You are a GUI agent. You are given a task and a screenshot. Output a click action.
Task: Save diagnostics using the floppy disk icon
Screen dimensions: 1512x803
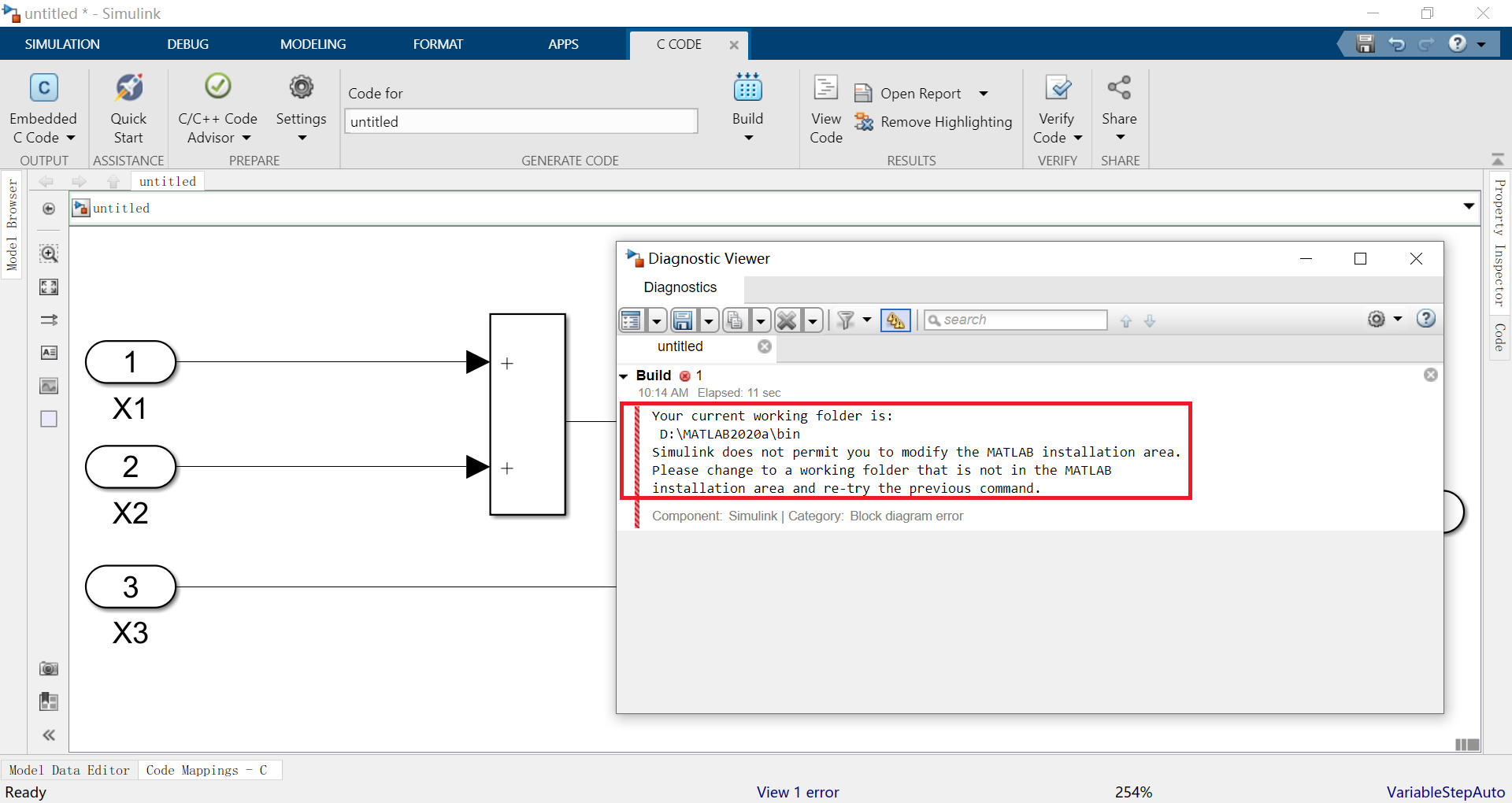683,320
